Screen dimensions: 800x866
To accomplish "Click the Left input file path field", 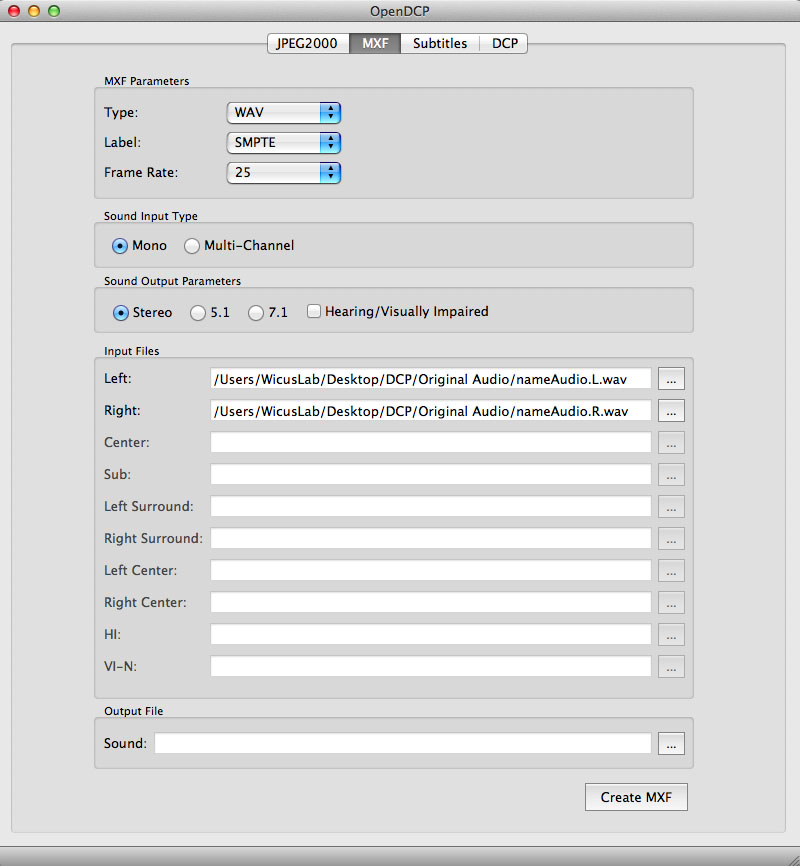I will click(x=430, y=379).
